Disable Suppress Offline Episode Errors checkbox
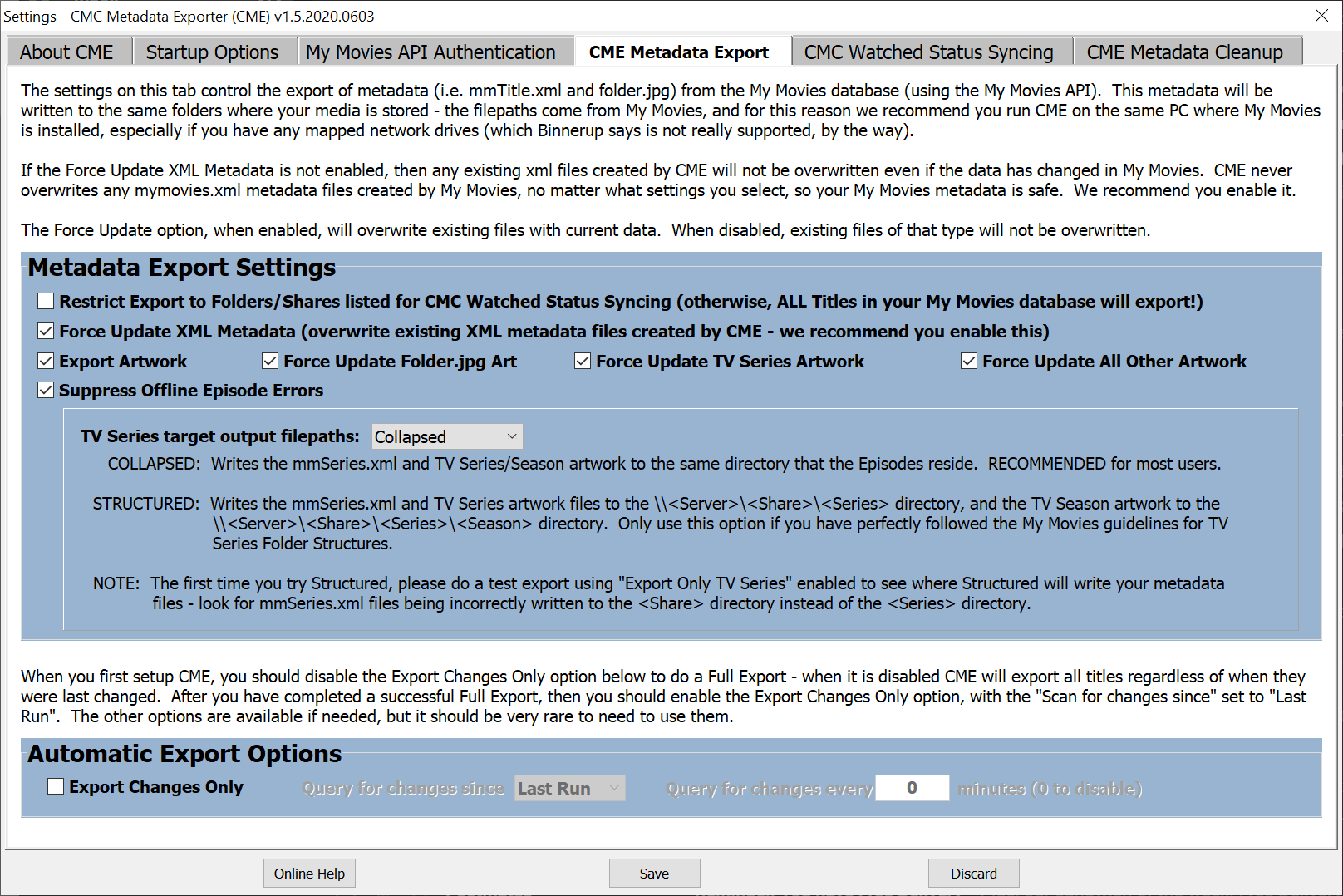The width and height of the screenshot is (1343, 896). [x=46, y=391]
